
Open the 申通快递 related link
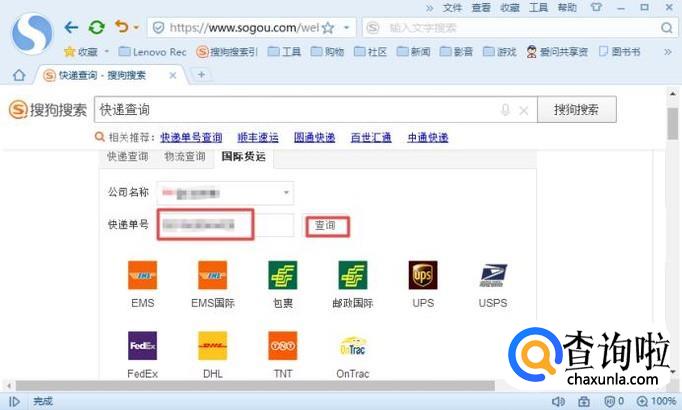pos(428,137)
